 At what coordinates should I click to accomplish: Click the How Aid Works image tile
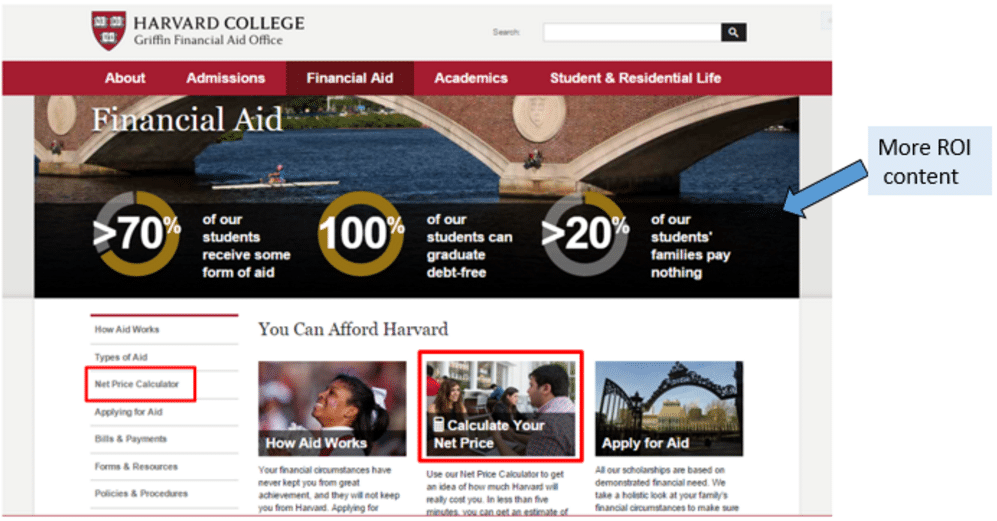[x=332, y=408]
